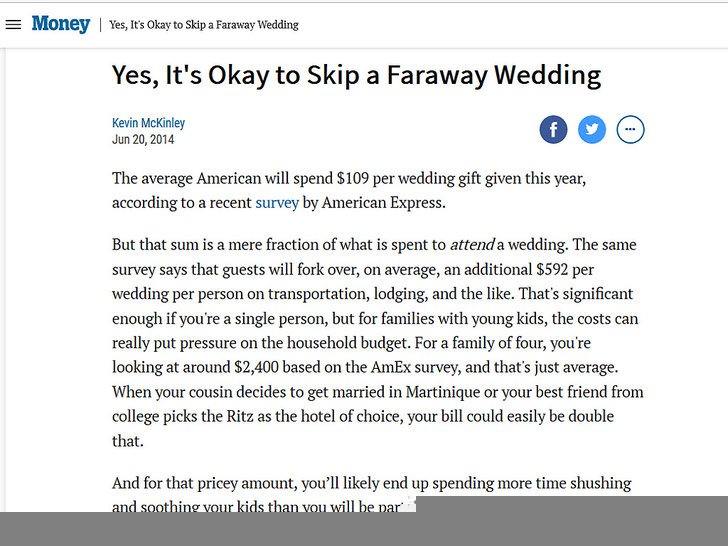Click the $592 figure in text
Image resolution: width=728 pixels, height=546 pixels.
(552, 269)
